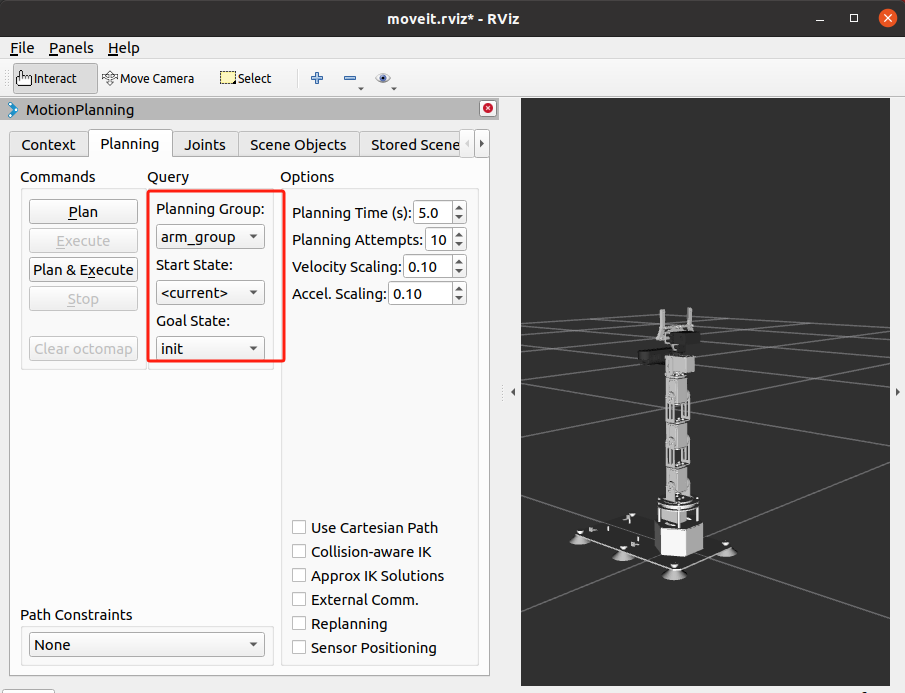Screen dimensions: 905x693
Task: Click the Velocity Scaling value field
Action: click(x=428, y=267)
